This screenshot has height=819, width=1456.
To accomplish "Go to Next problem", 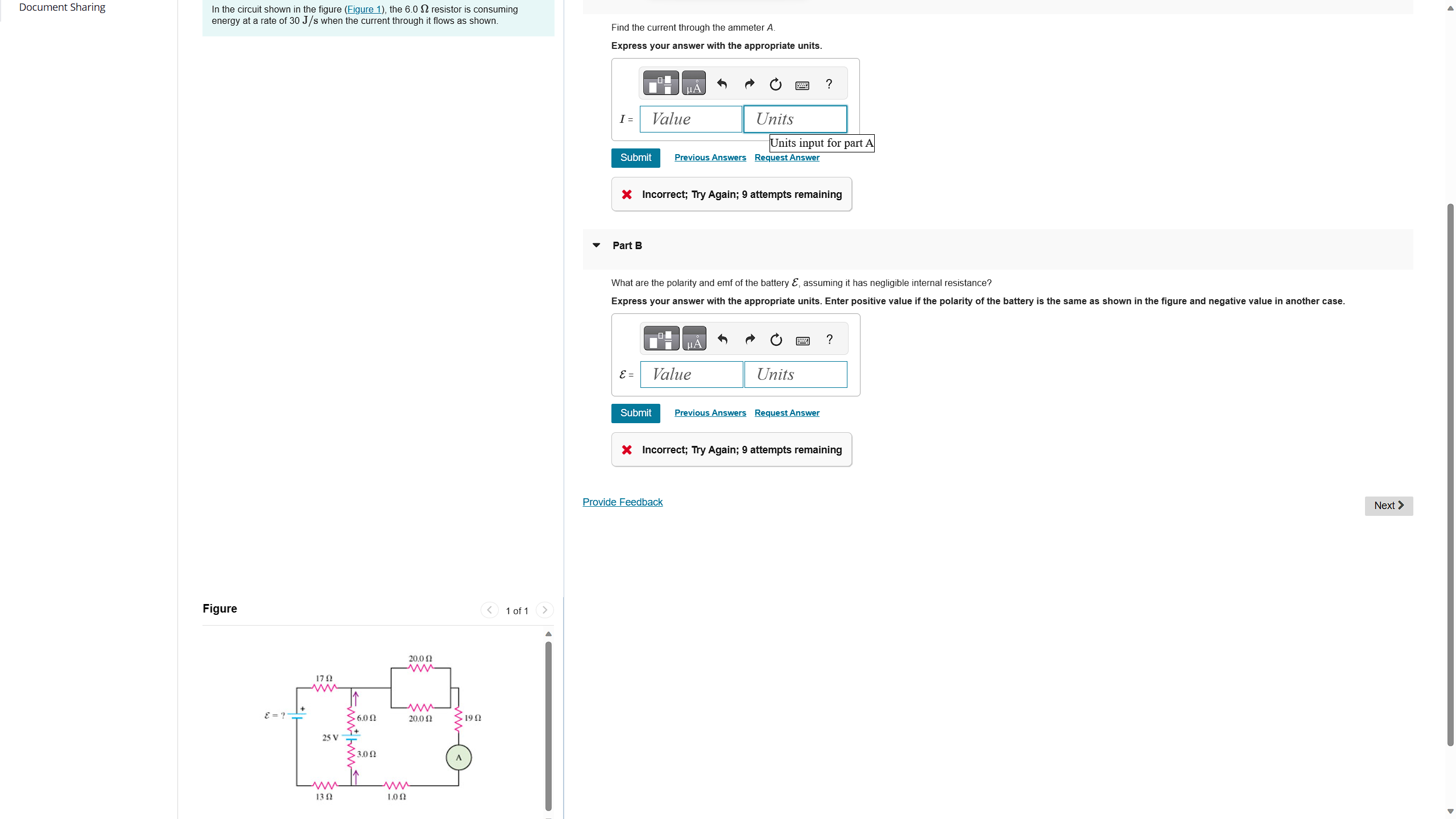I will pyautogui.click(x=1388, y=506).
